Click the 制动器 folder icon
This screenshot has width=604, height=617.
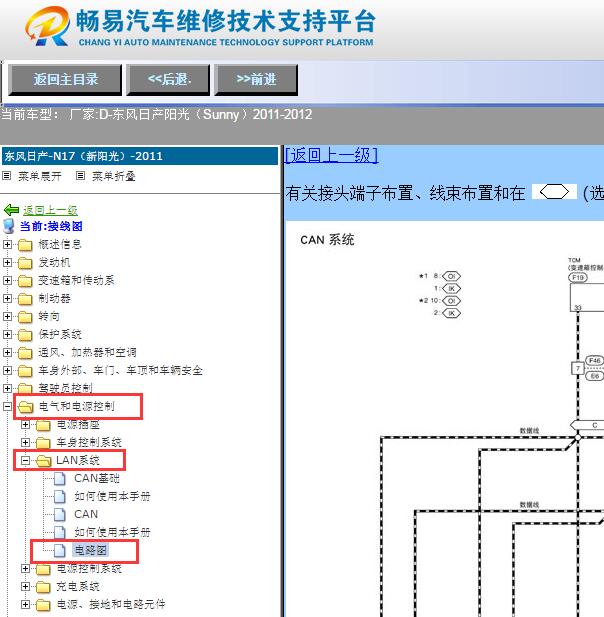click(x=25, y=299)
